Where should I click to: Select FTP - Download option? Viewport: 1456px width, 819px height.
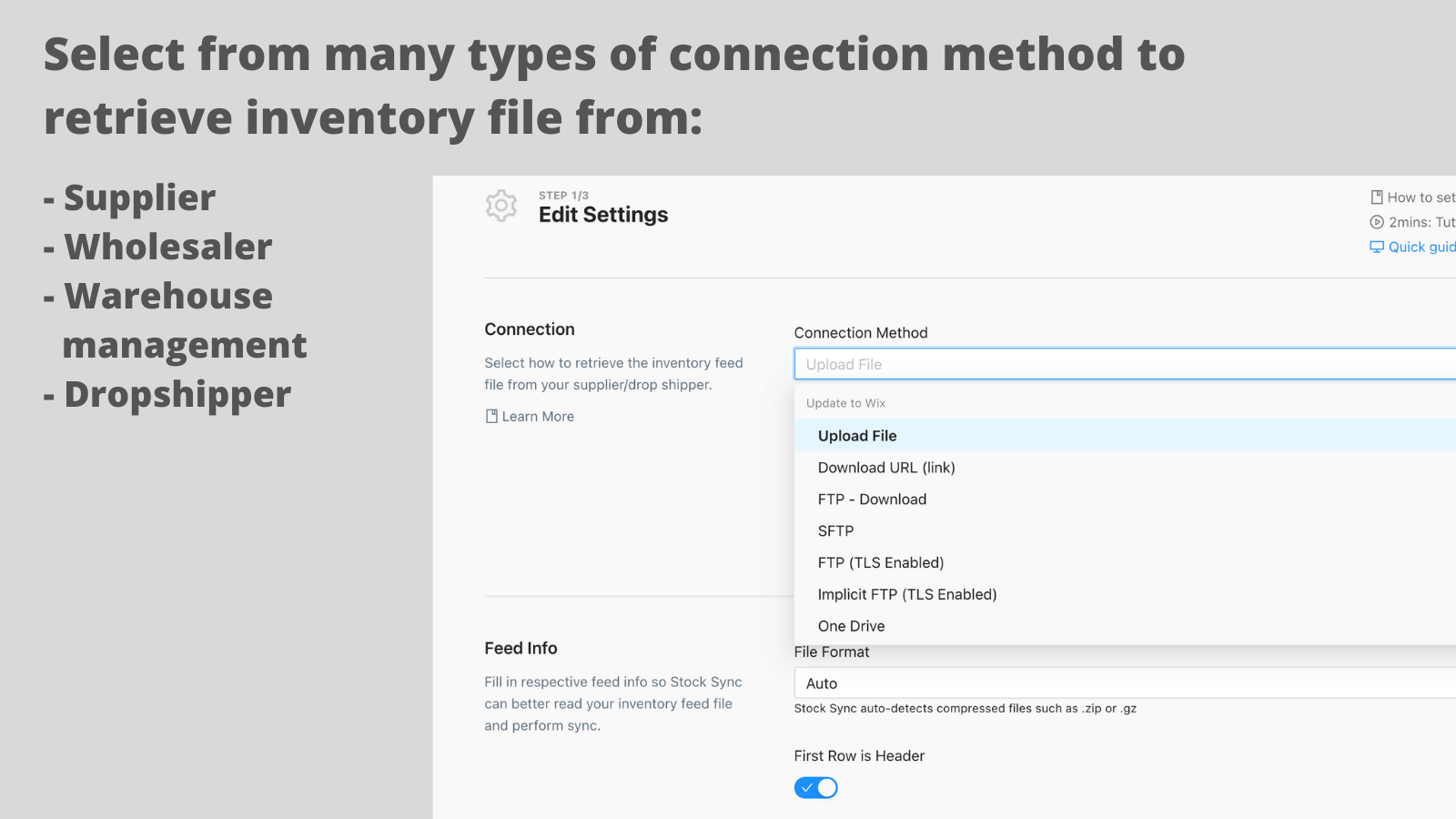[872, 500]
